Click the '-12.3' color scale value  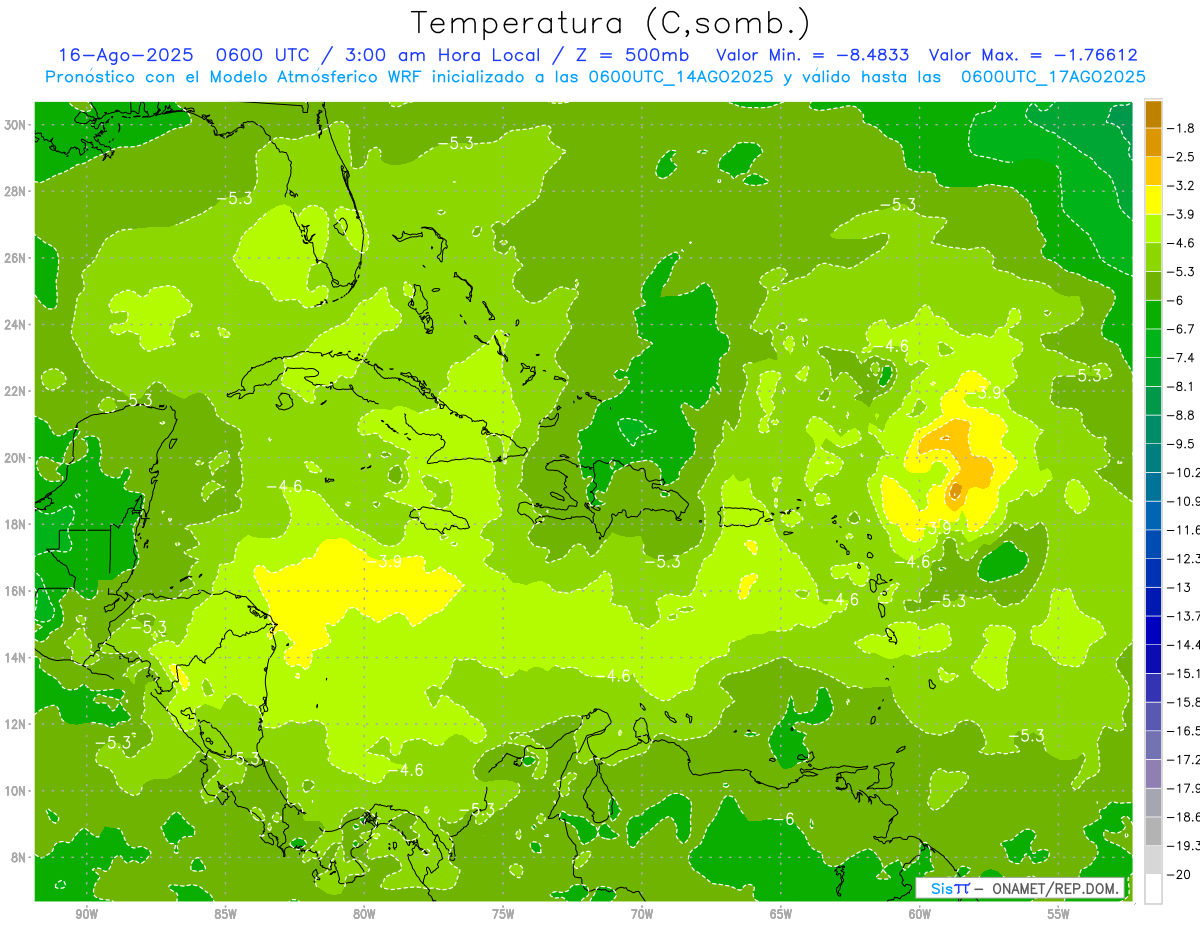click(1185, 558)
